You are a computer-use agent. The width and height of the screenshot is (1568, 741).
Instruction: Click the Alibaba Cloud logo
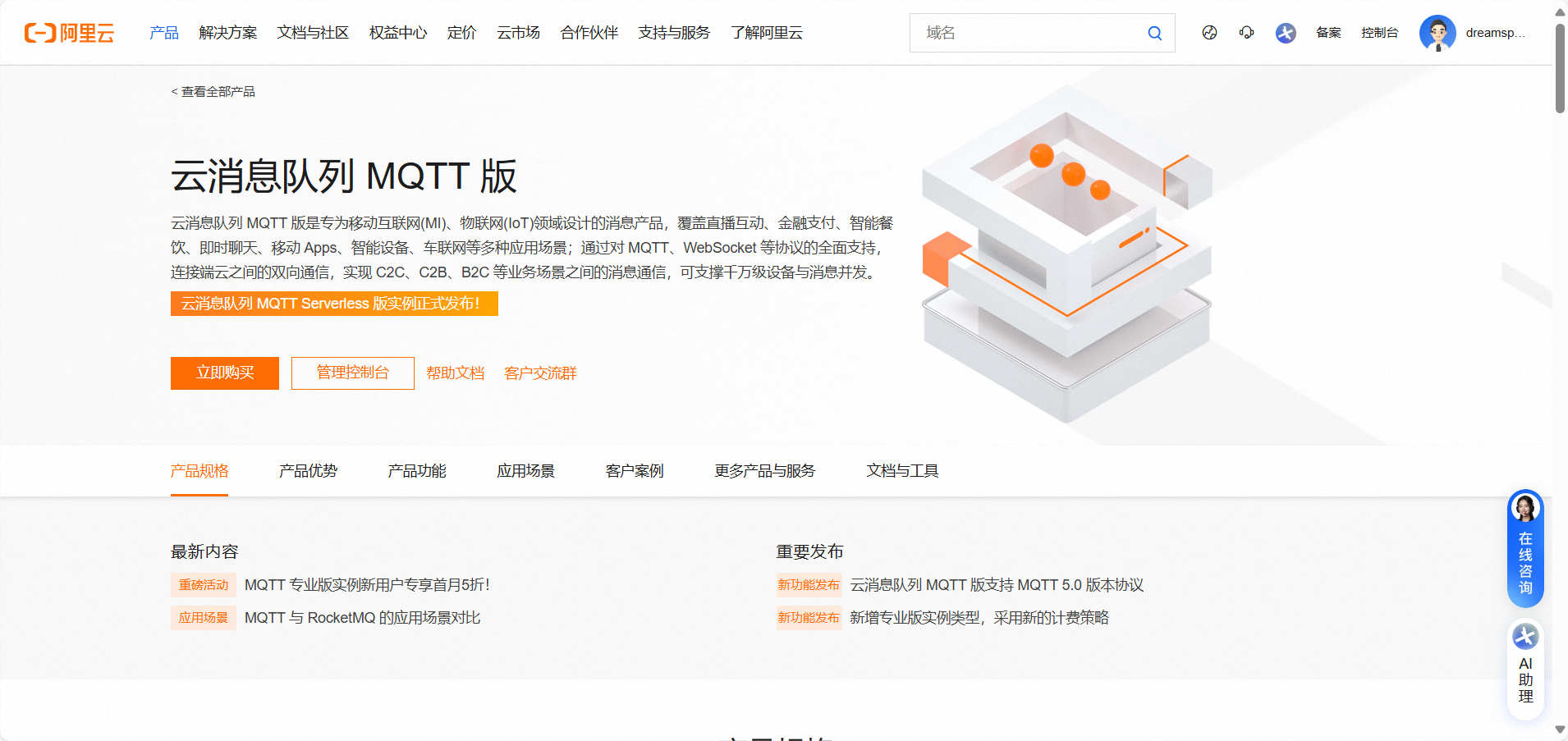tap(69, 33)
